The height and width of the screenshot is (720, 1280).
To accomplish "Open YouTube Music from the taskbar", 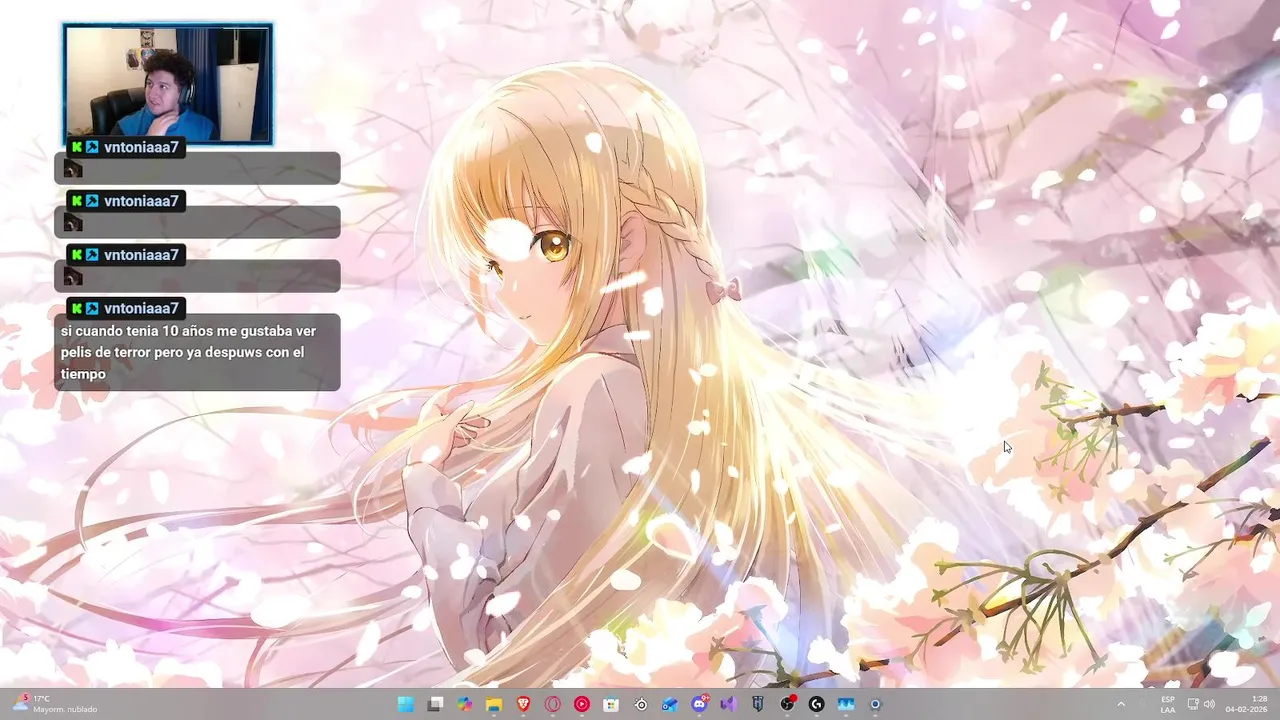I will tap(581, 704).
